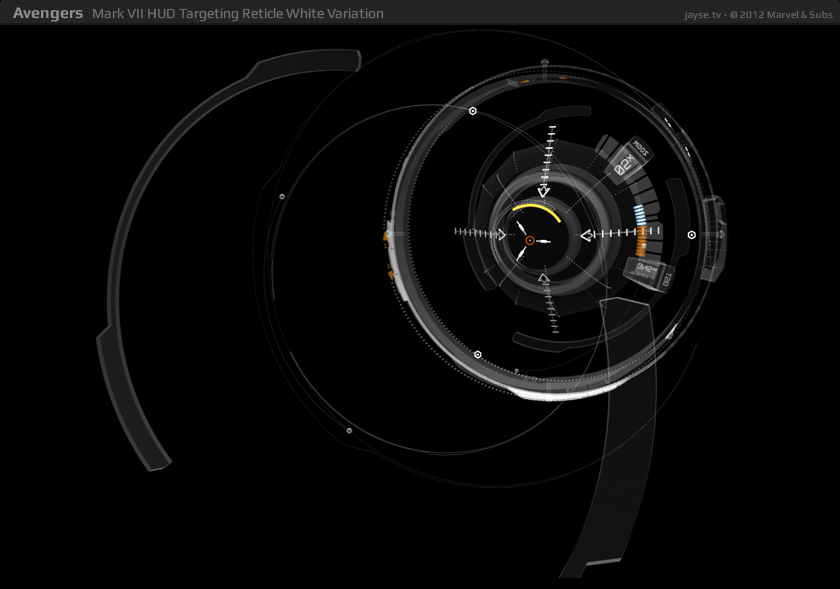Image resolution: width=840 pixels, height=589 pixels.
Task: Click the orange ring at the reticle center
Action: [x=529, y=241]
